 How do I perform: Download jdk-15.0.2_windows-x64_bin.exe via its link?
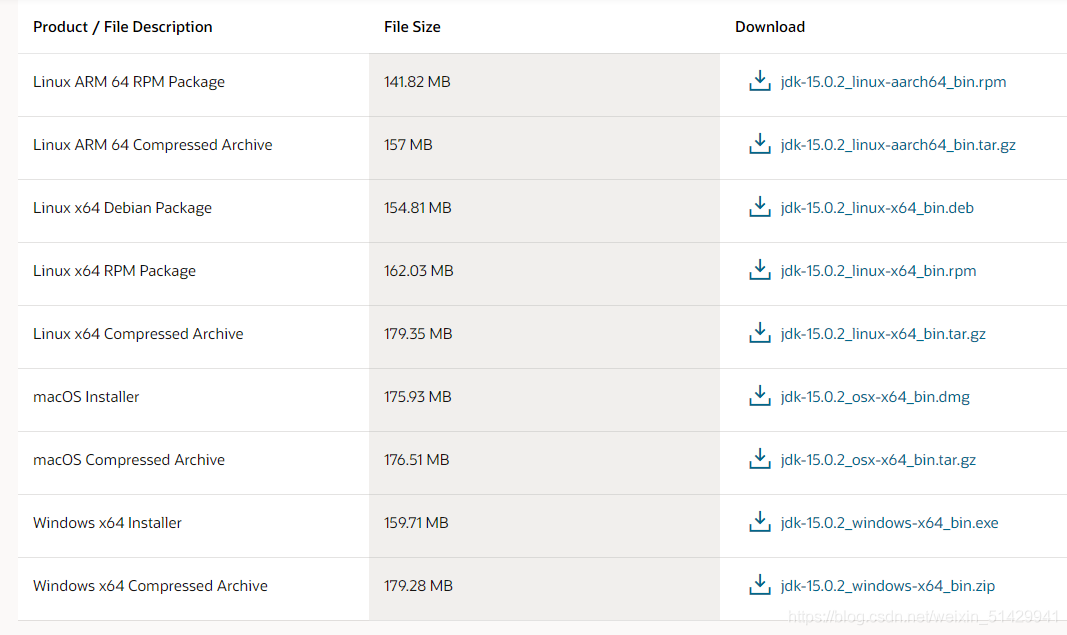pos(889,523)
